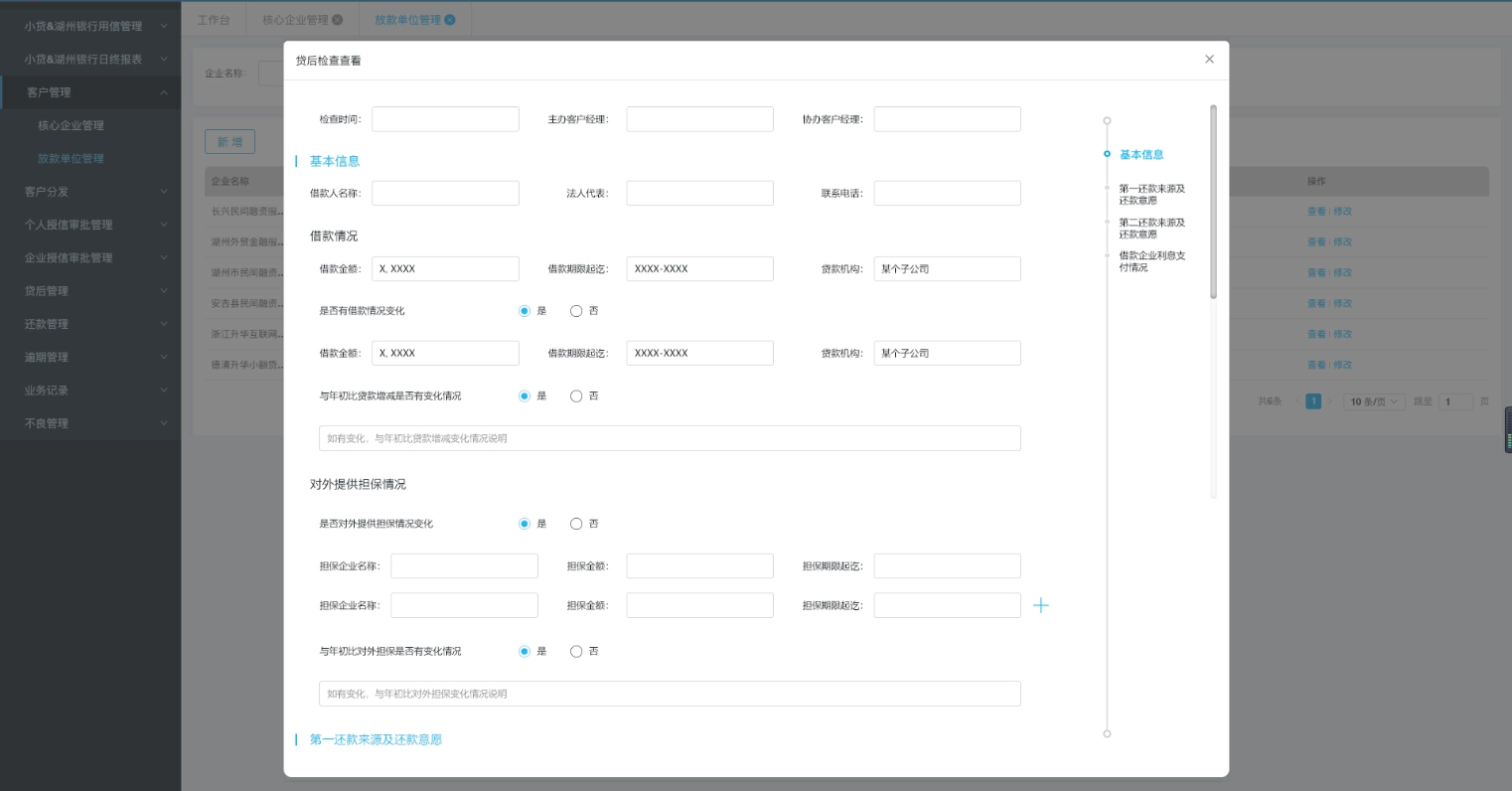Screen dimensions: 1512x791
Task: Click the 第一还款来源及还款意愿 section heading in the form
Action: 376,739
